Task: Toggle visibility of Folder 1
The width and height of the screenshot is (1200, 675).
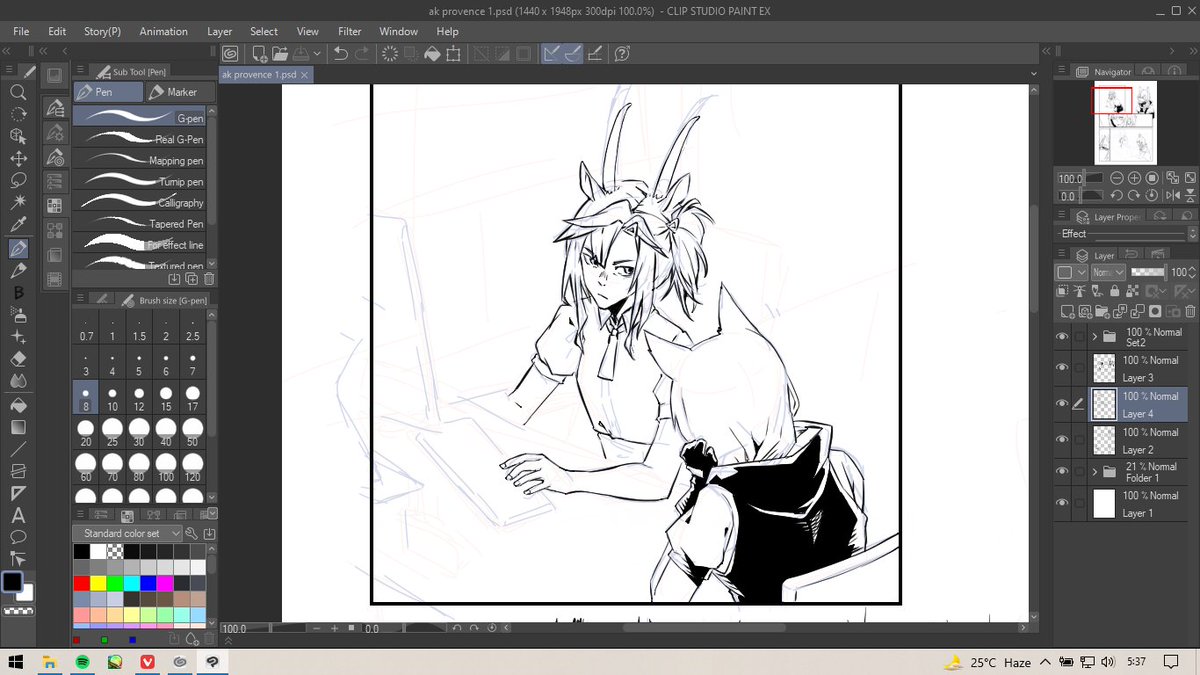Action: (x=1062, y=471)
